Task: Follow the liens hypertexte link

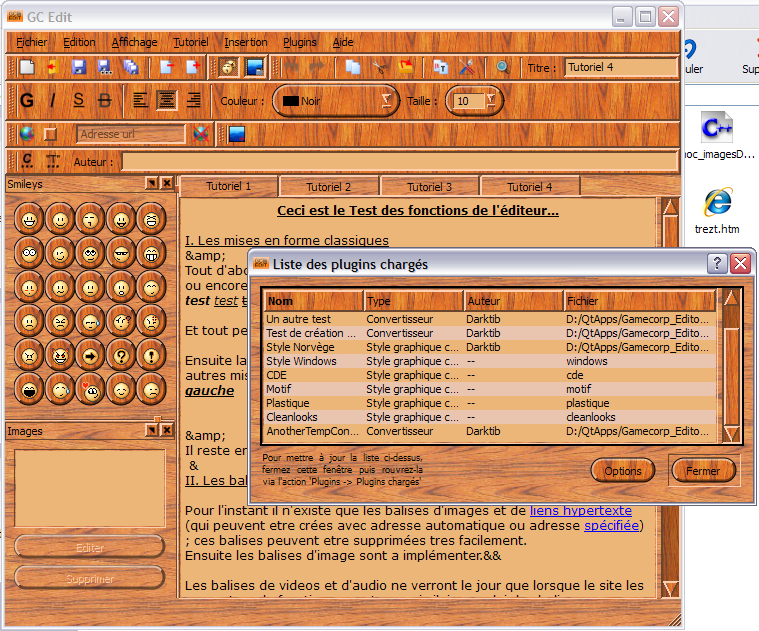Action: click(581, 511)
